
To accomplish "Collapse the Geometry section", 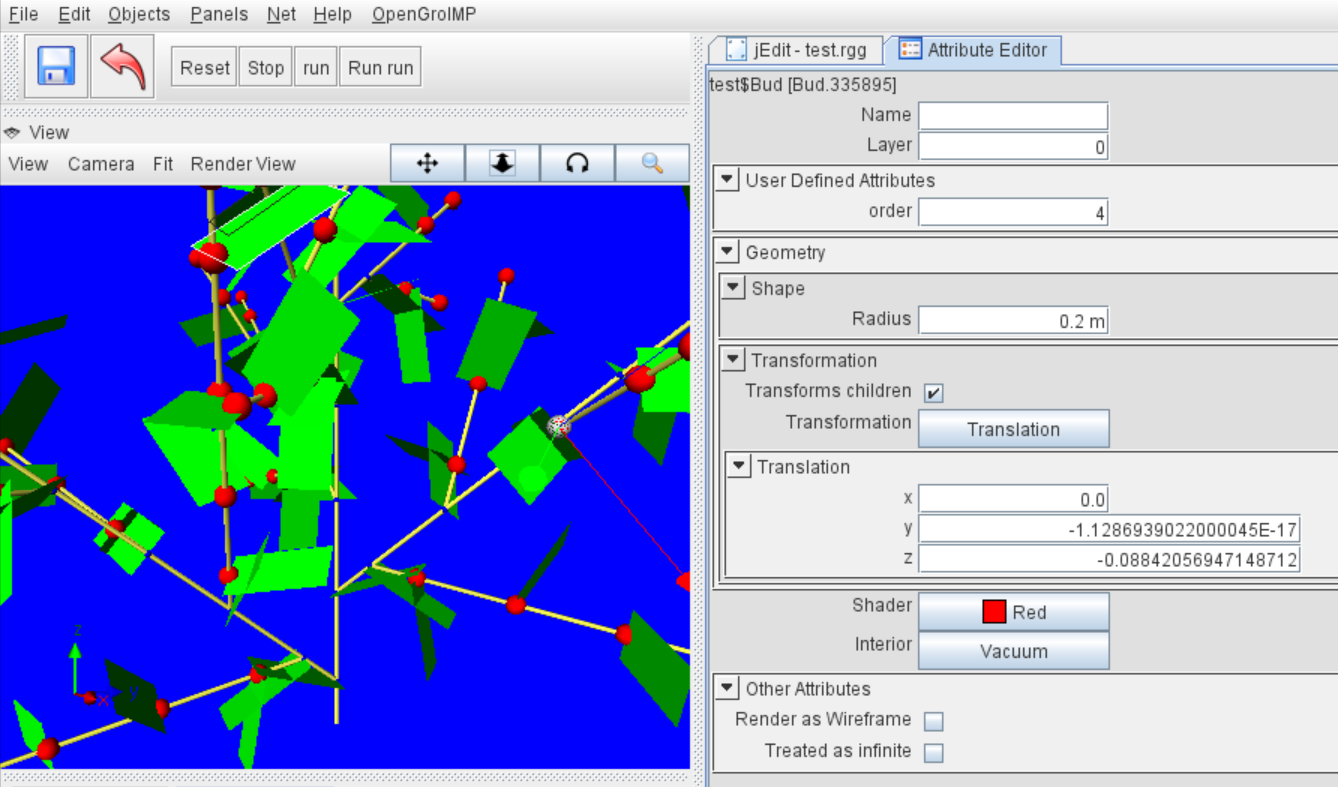I will point(728,252).
